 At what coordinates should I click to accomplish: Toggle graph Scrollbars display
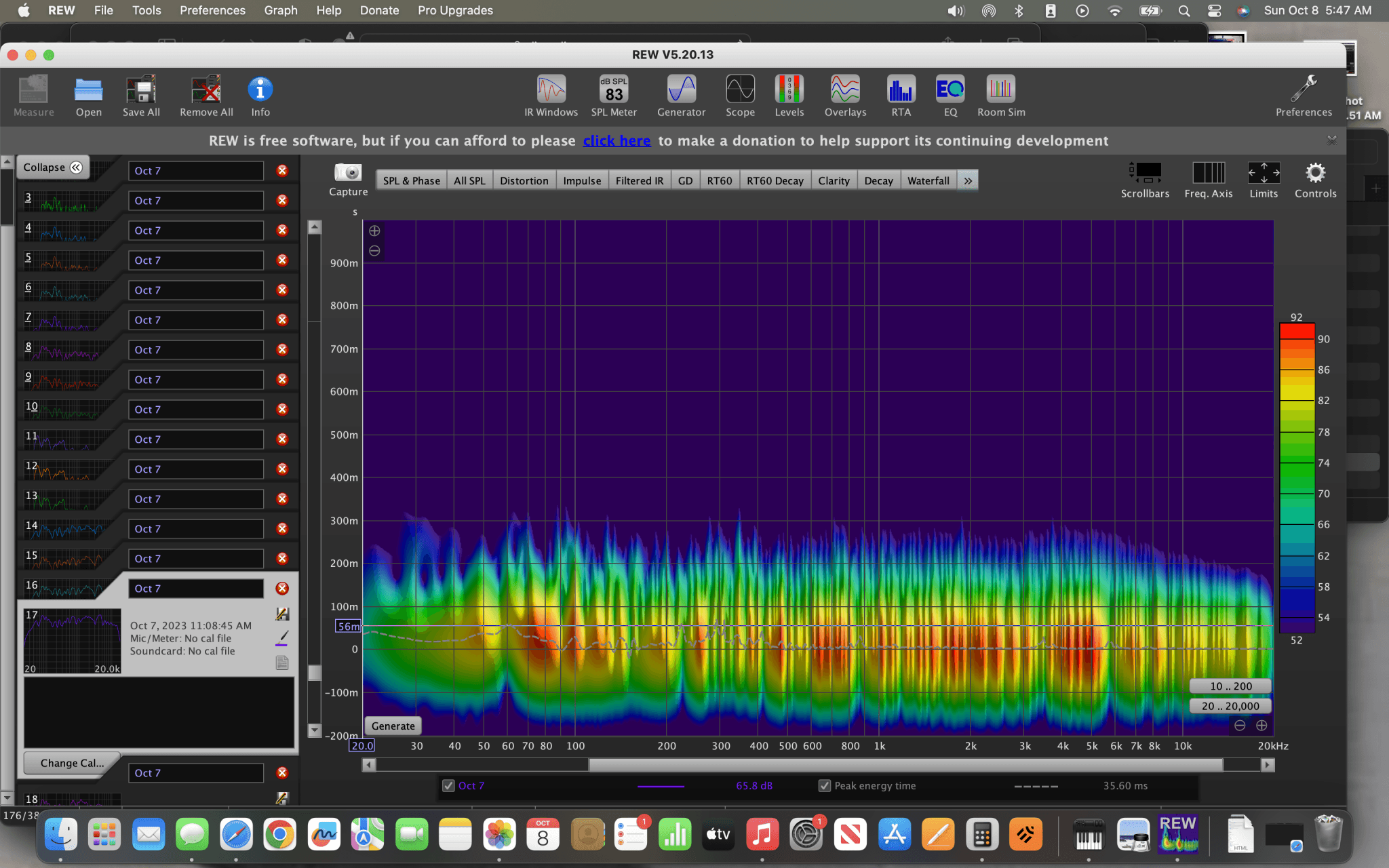pos(1145,180)
